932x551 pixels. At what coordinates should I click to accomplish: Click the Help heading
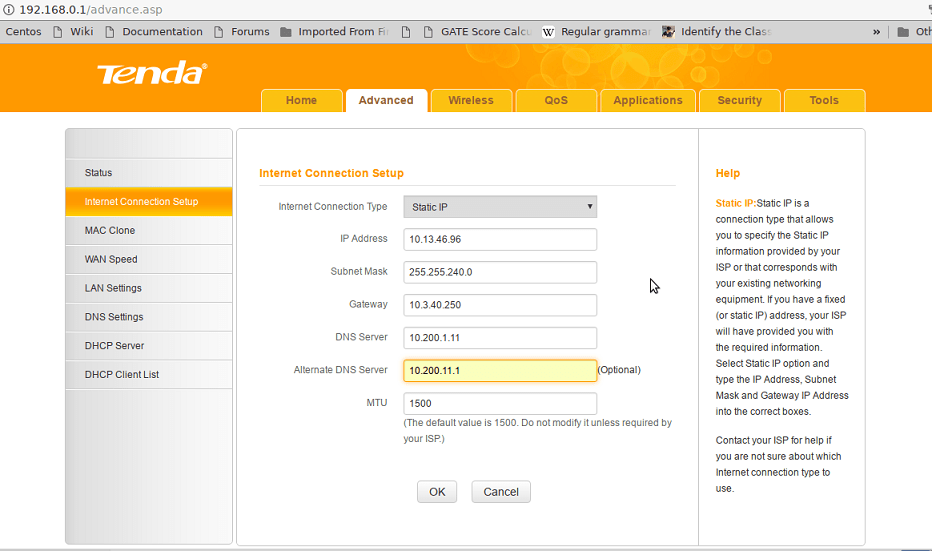click(x=728, y=173)
